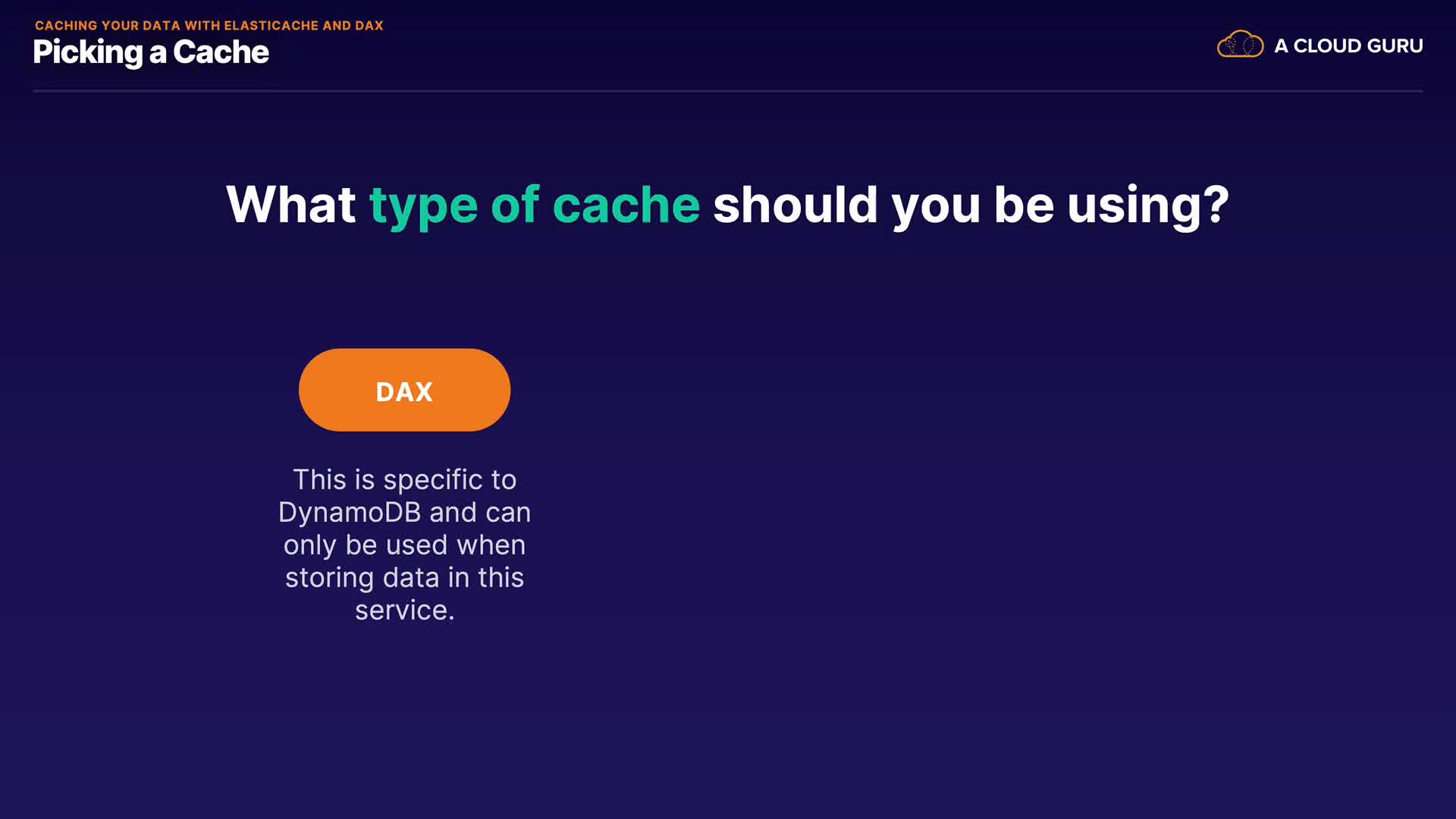Select the orange "Caching your data" subtitle
The width and height of the screenshot is (1456, 819).
[x=209, y=26]
